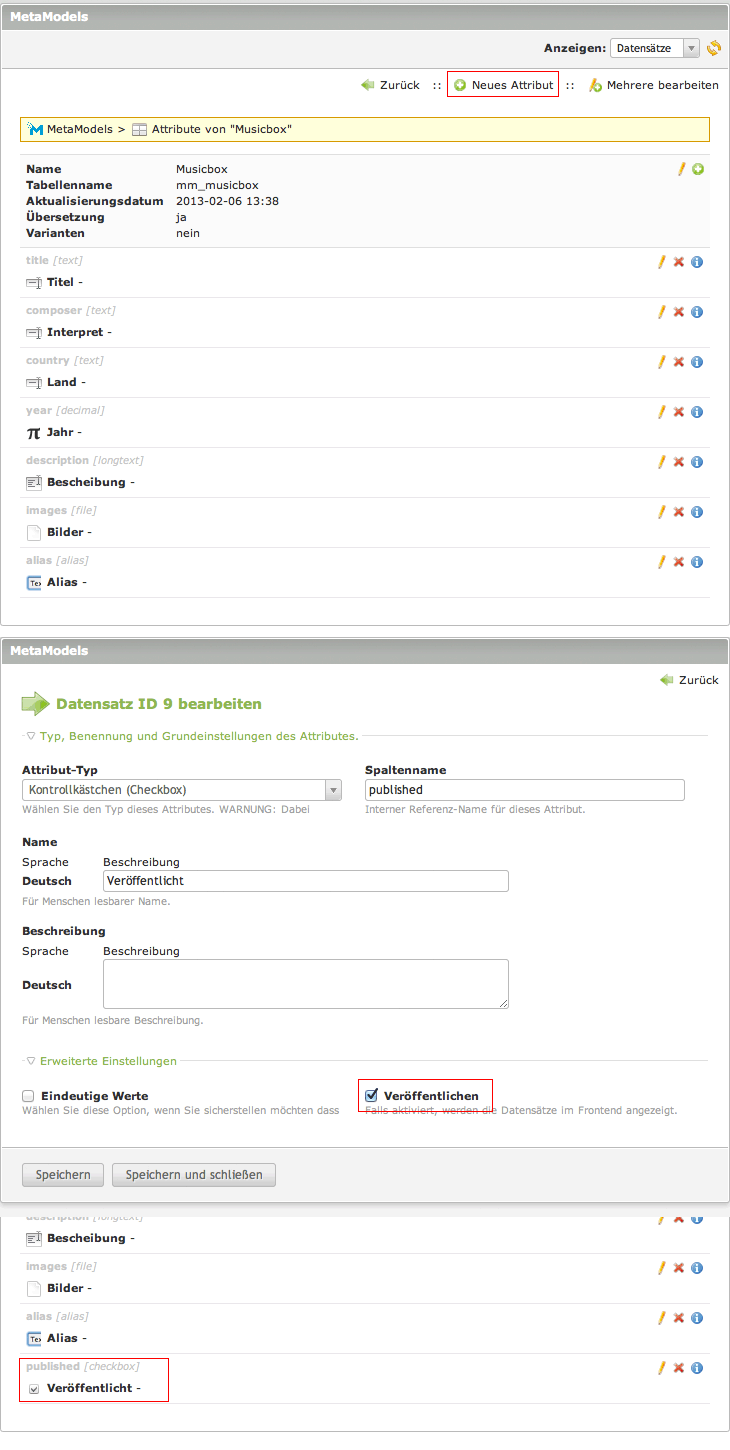Show info for the published checkbox attribute
Screen dimensions: 730x1450
697,1368
